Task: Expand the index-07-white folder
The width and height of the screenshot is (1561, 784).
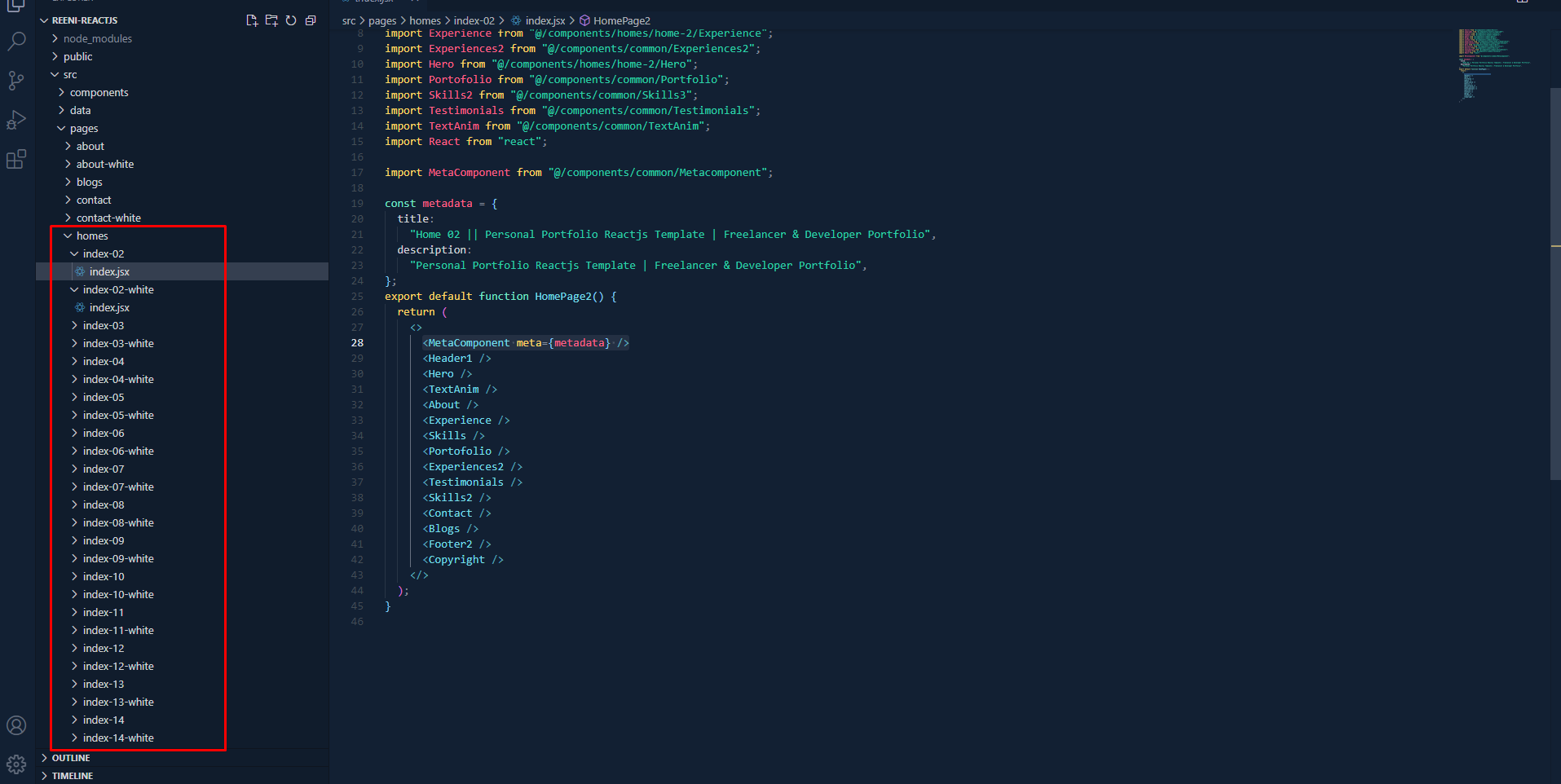Action: pyautogui.click(x=118, y=487)
